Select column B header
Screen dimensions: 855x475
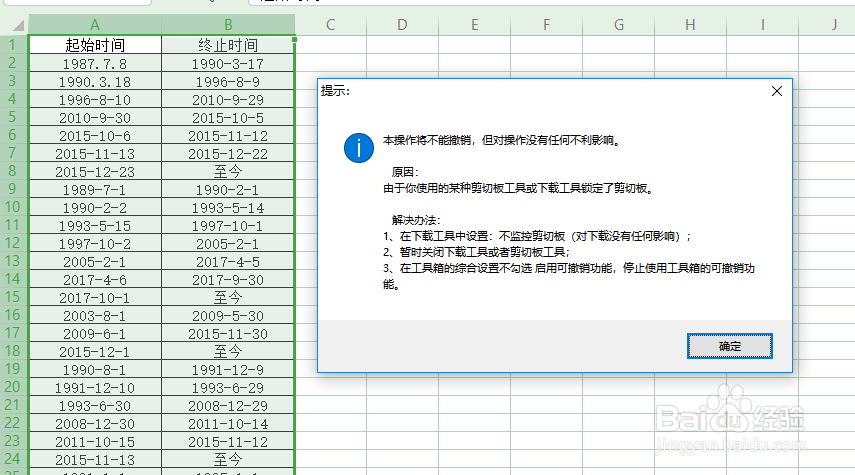(228, 25)
